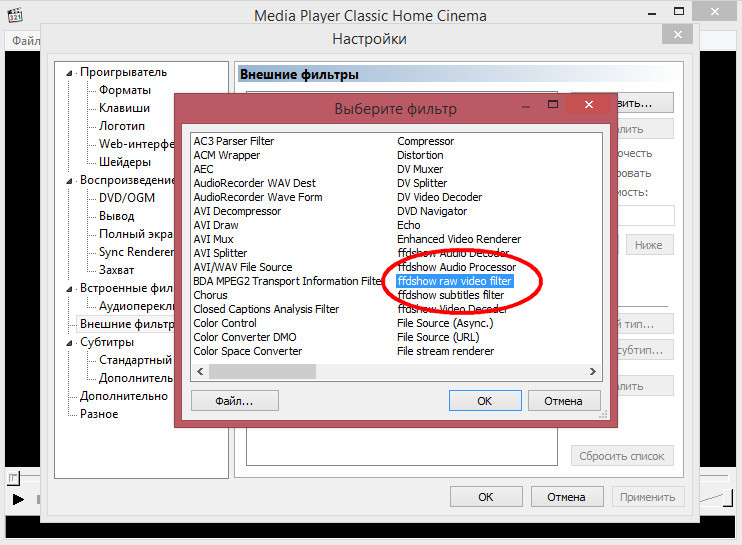Viewport: 742px width, 545px height.
Task: Choose AEC filter entry
Action: (x=203, y=169)
